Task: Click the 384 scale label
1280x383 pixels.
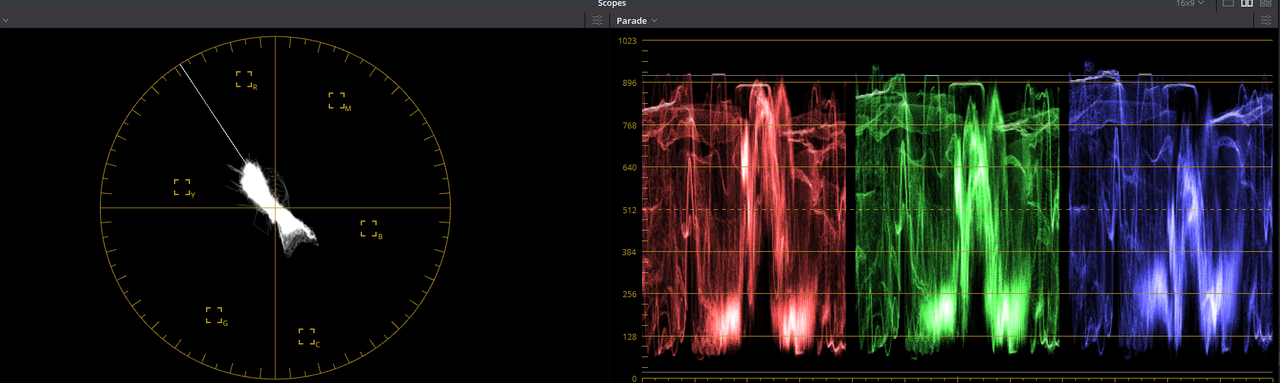Action: pos(629,252)
